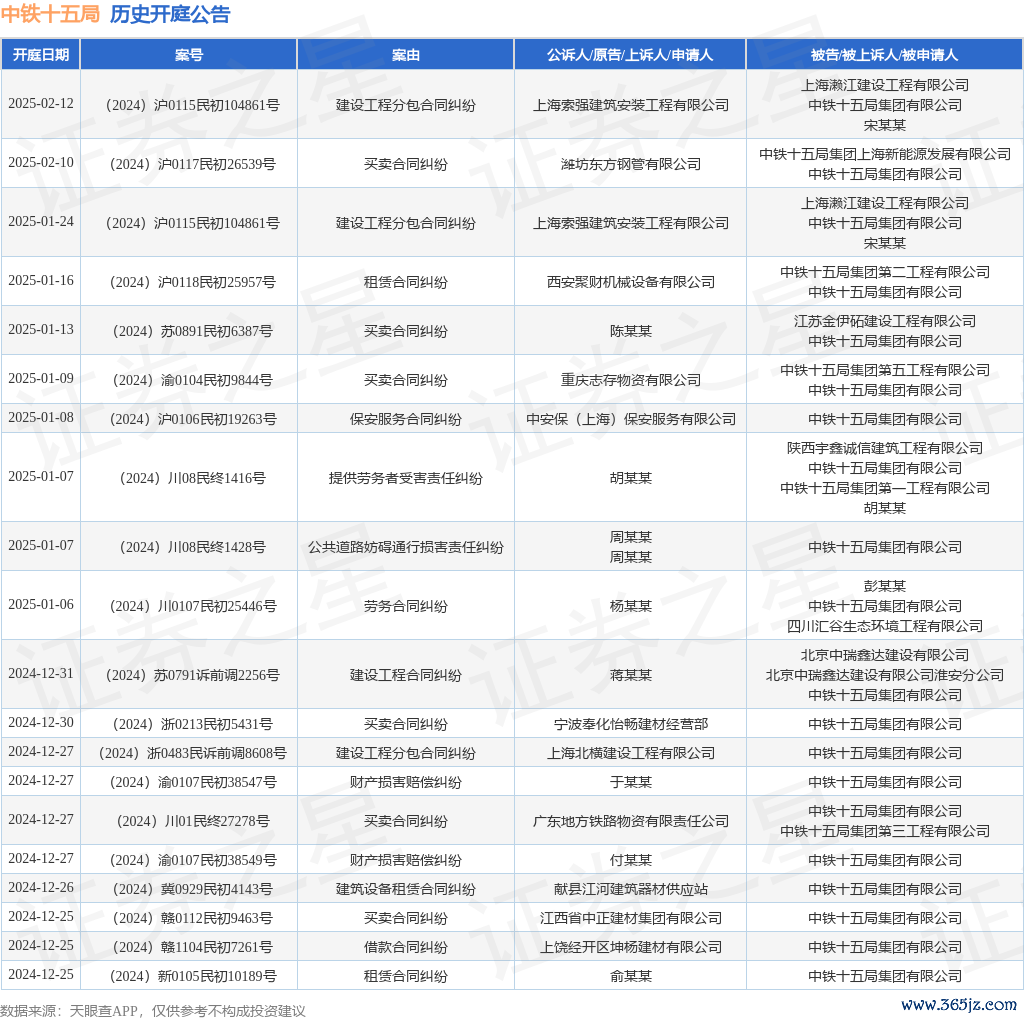Screen dimensions: 1024x1020
Task: Click plaintiff '献县江河建筑器材供应站'
Action: click(x=630, y=889)
